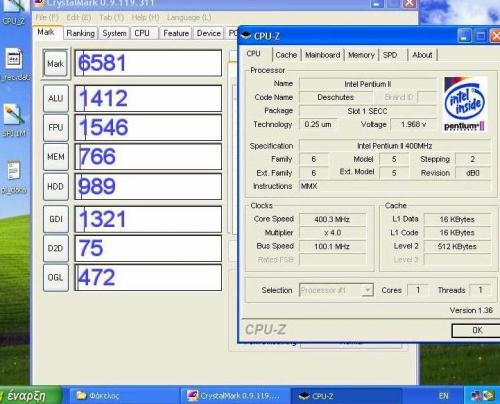Click the Package value 'Slot 1 SECC'
The width and height of the screenshot is (500, 404).
tap(368, 111)
